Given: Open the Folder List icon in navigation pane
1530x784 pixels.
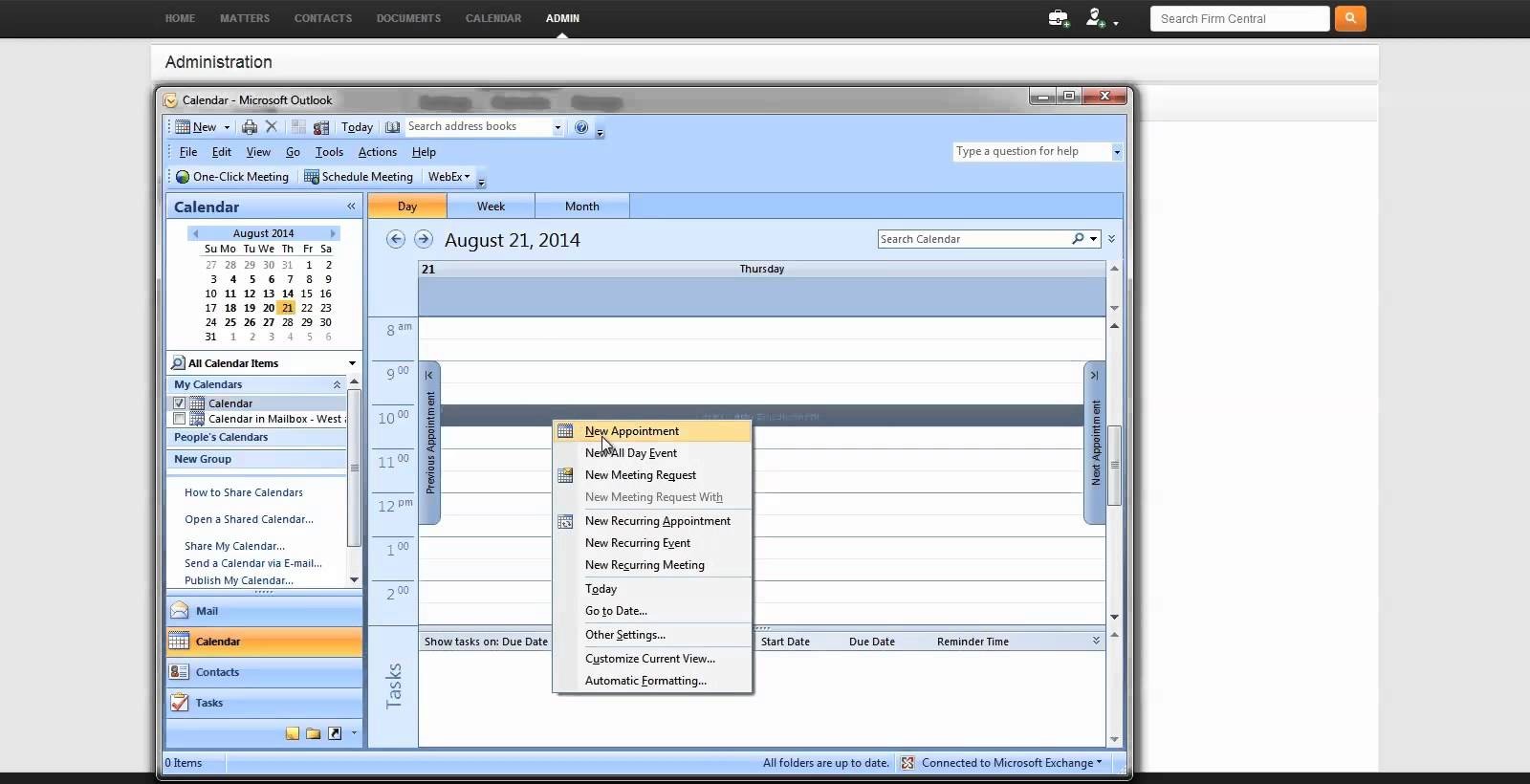Looking at the screenshot, I should [313, 733].
